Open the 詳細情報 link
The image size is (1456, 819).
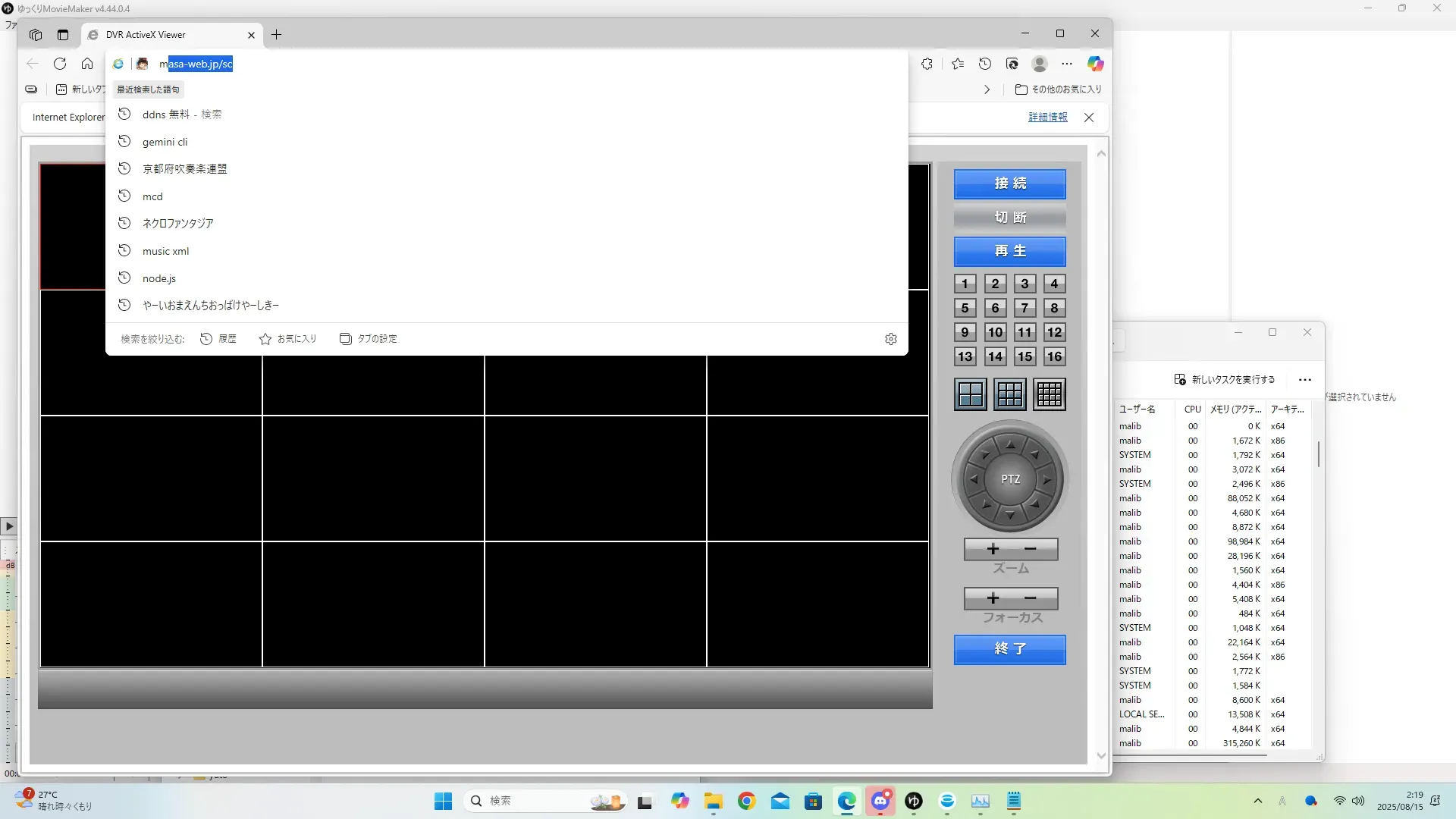(1047, 118)
